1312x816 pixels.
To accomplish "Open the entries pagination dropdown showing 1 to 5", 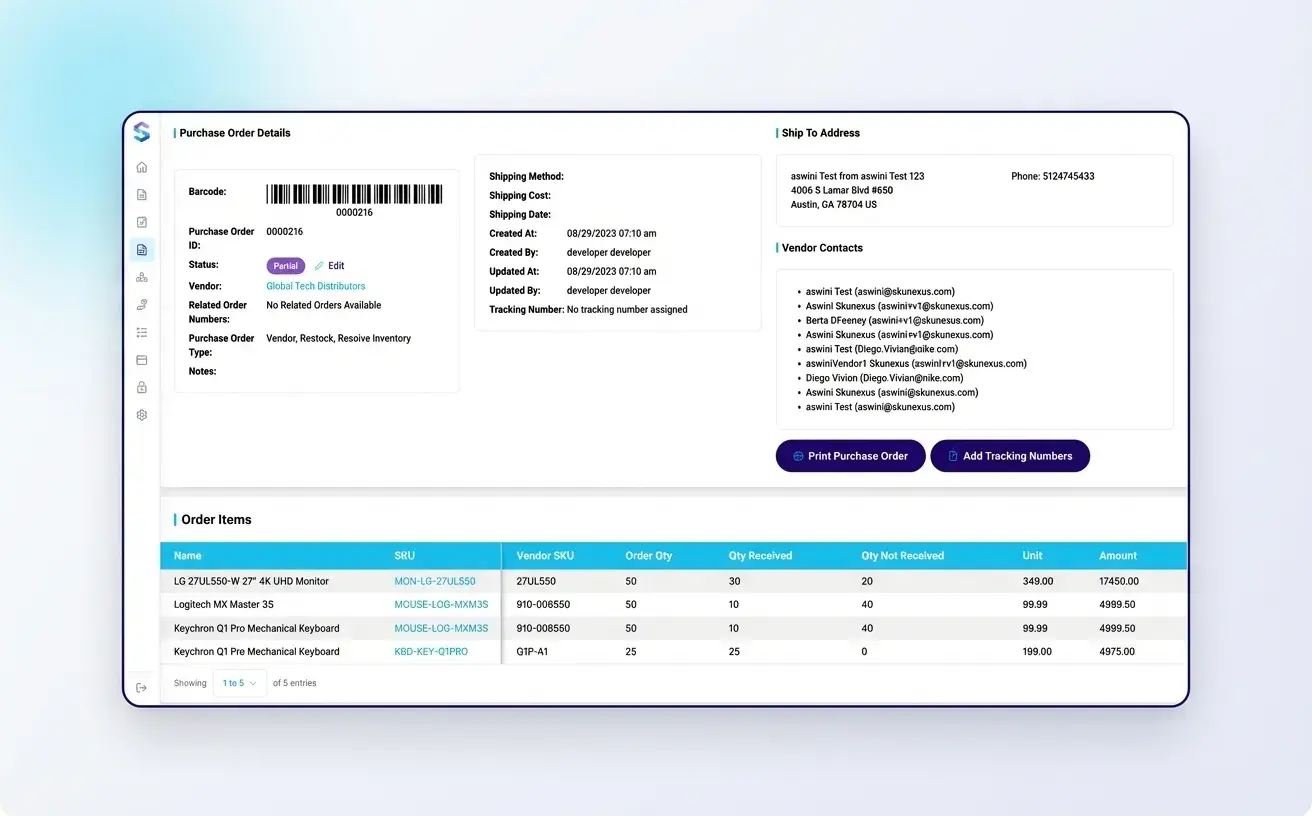I will [239, 682].
